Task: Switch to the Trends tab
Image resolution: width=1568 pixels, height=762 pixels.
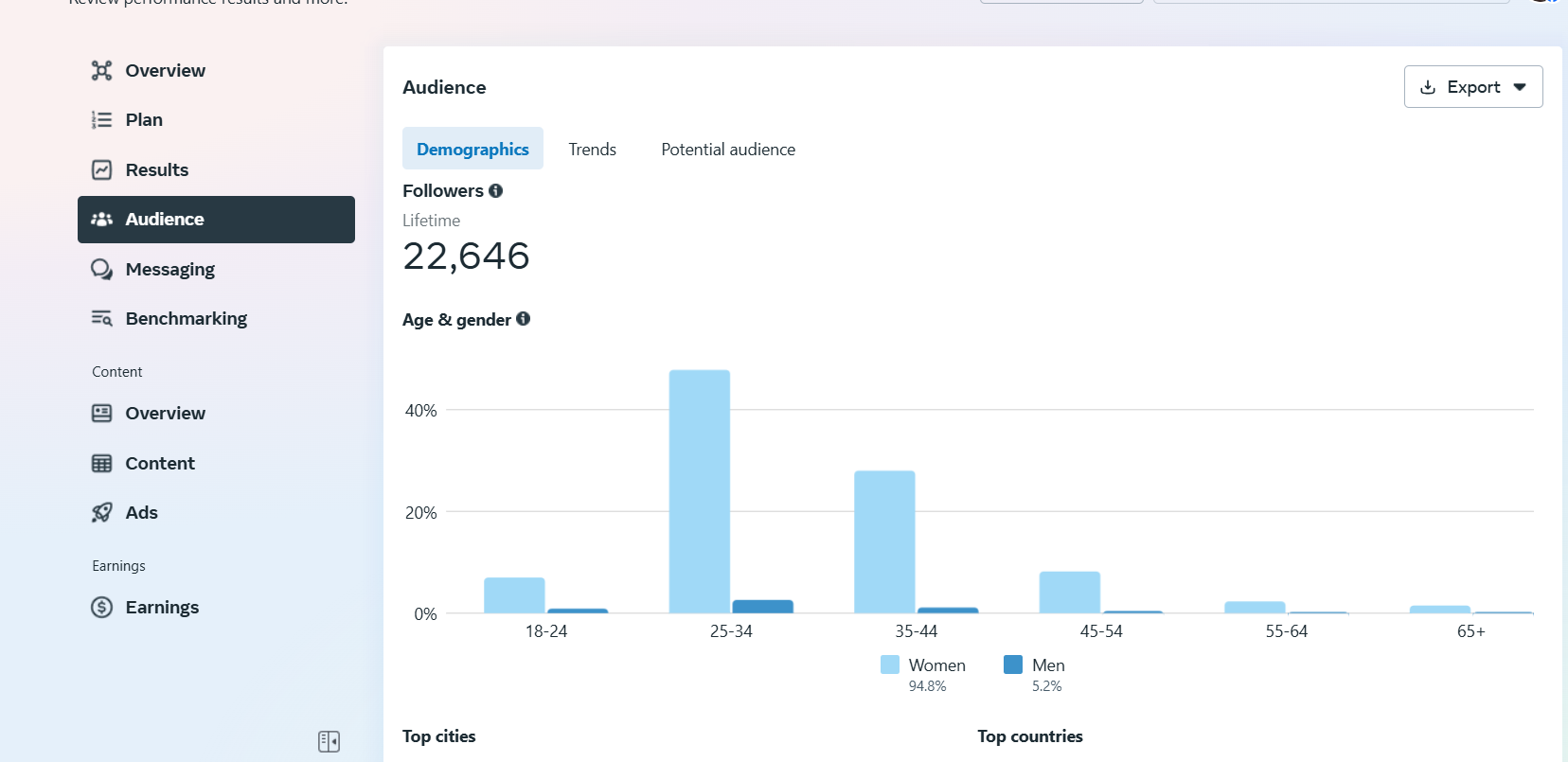Action: [x=592, y=150]
